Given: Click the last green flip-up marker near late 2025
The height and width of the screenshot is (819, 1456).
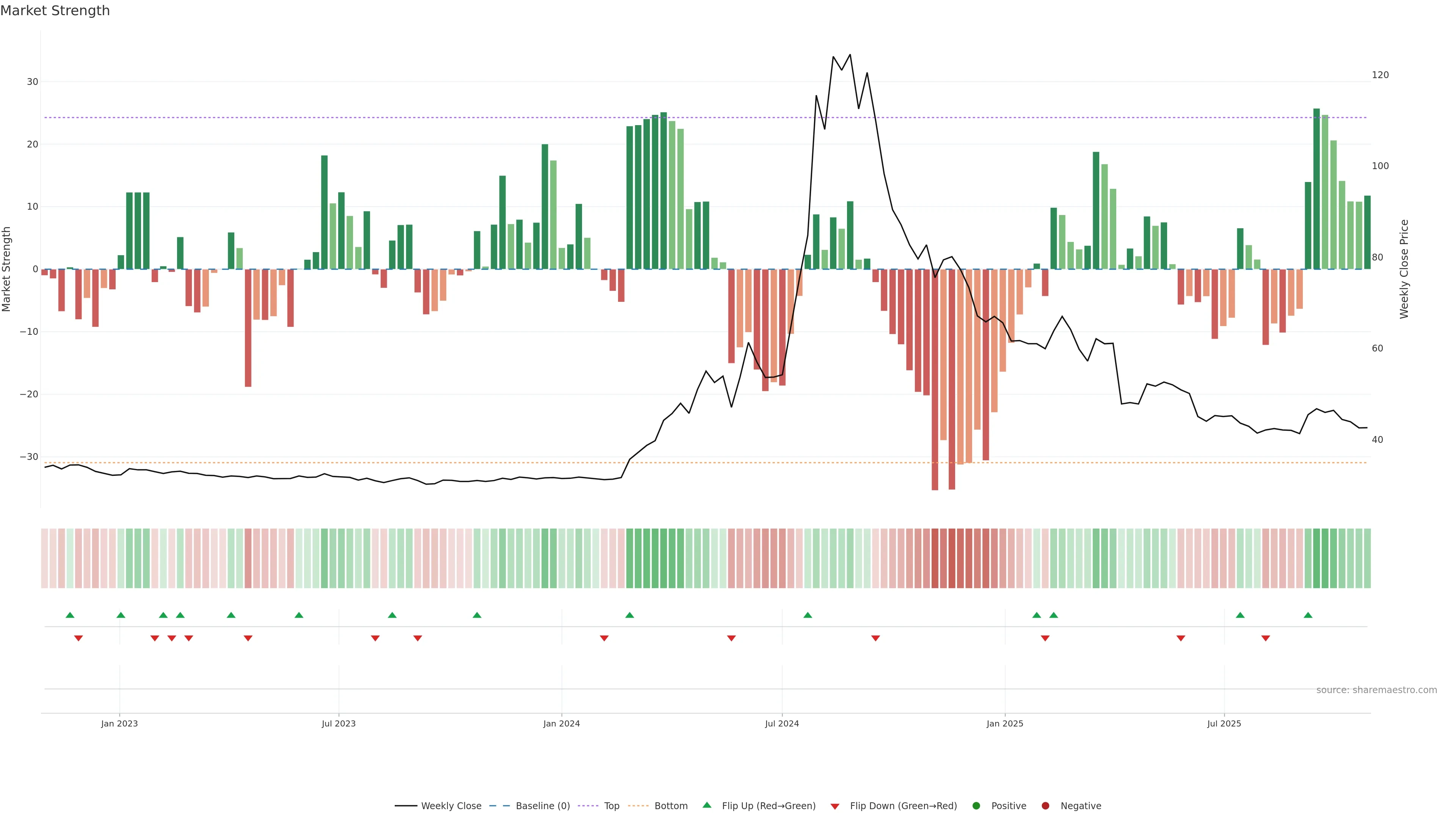Looking at the screenshot, I should pyautogui.click(x=1308, y=615).
